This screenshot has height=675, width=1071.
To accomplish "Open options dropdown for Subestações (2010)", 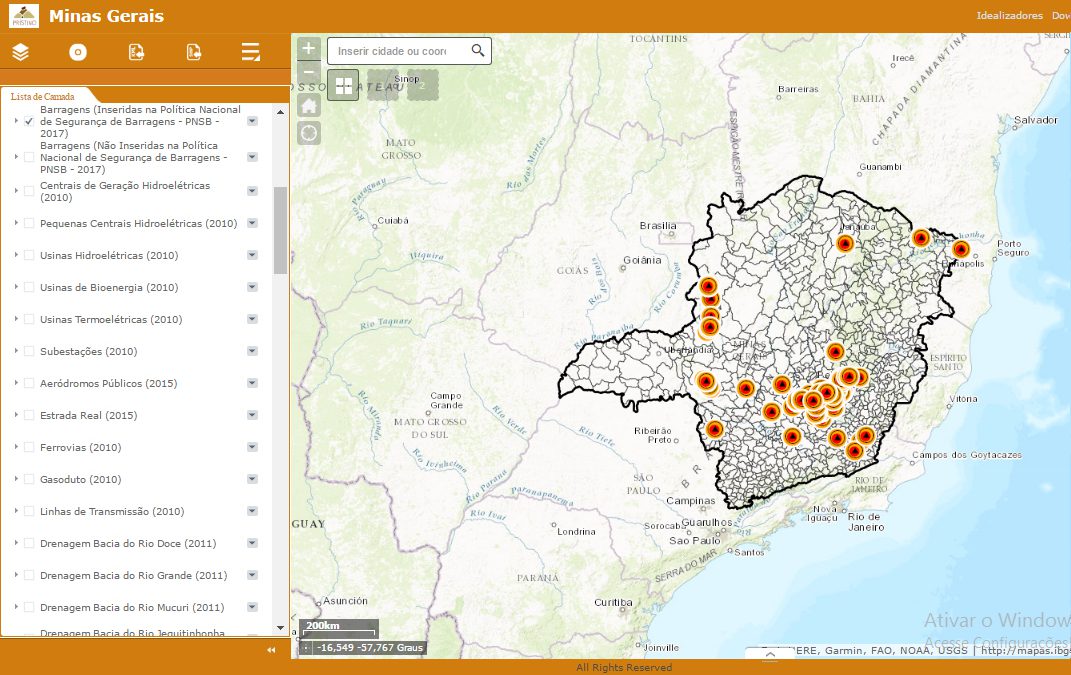I will click(x=252, y=351).
